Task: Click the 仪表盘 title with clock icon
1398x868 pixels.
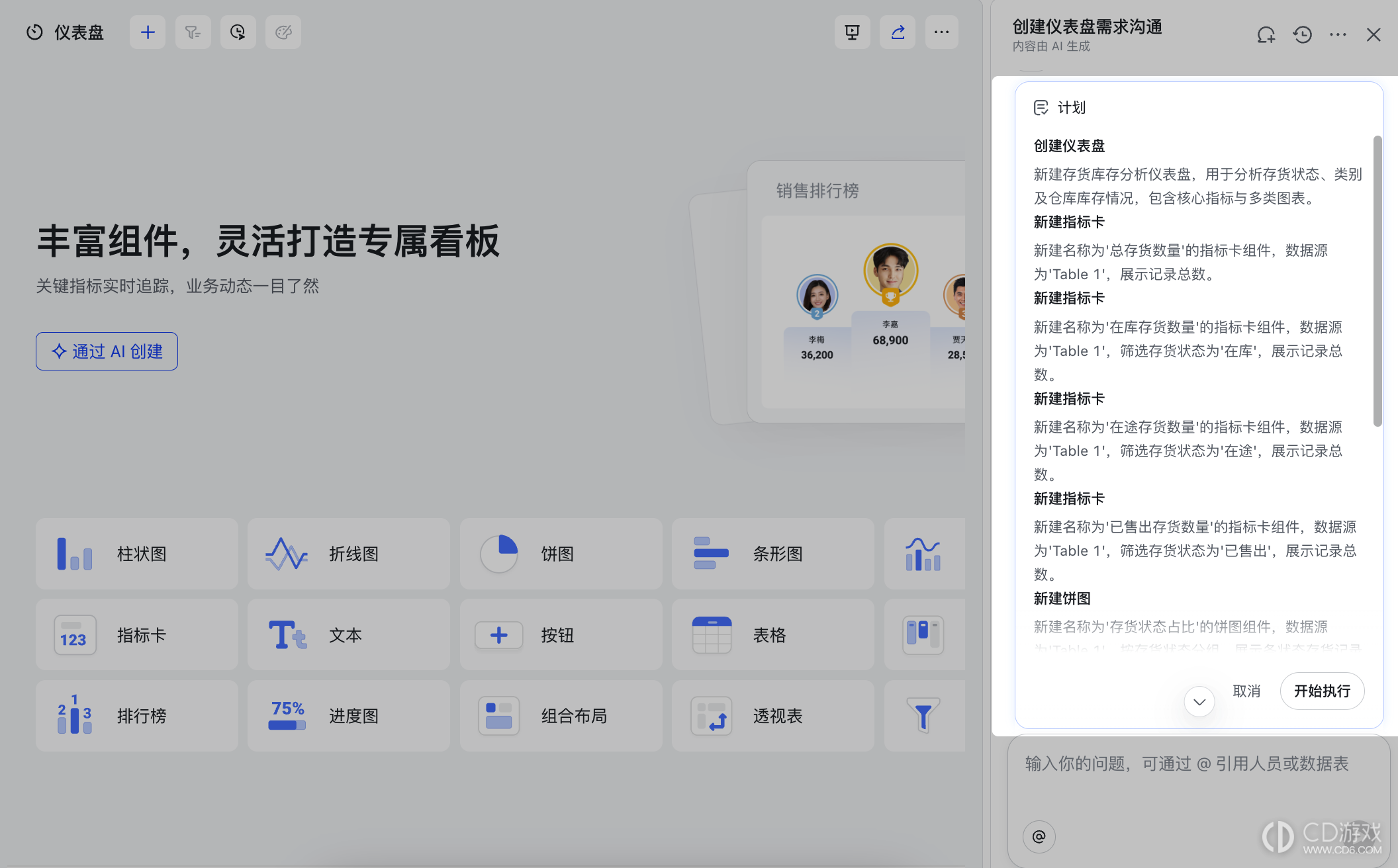Action: pos(65,32)
